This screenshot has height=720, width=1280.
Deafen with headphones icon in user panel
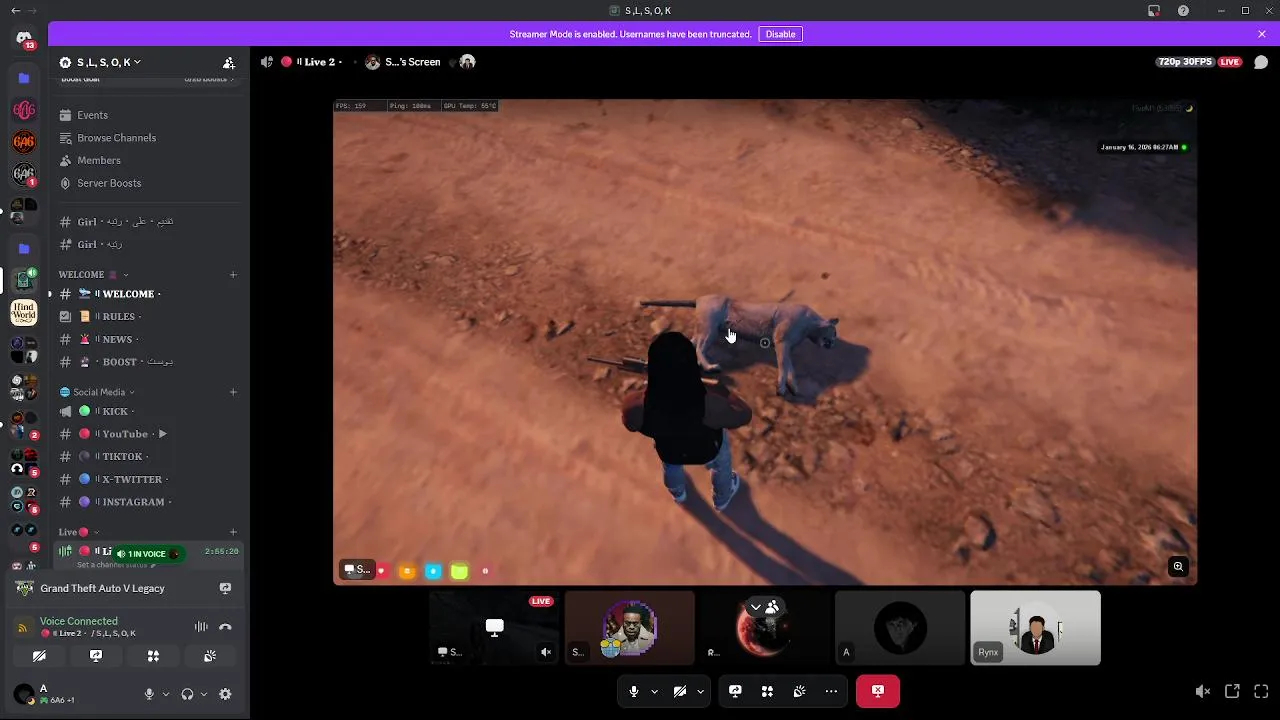click(187, 694)
